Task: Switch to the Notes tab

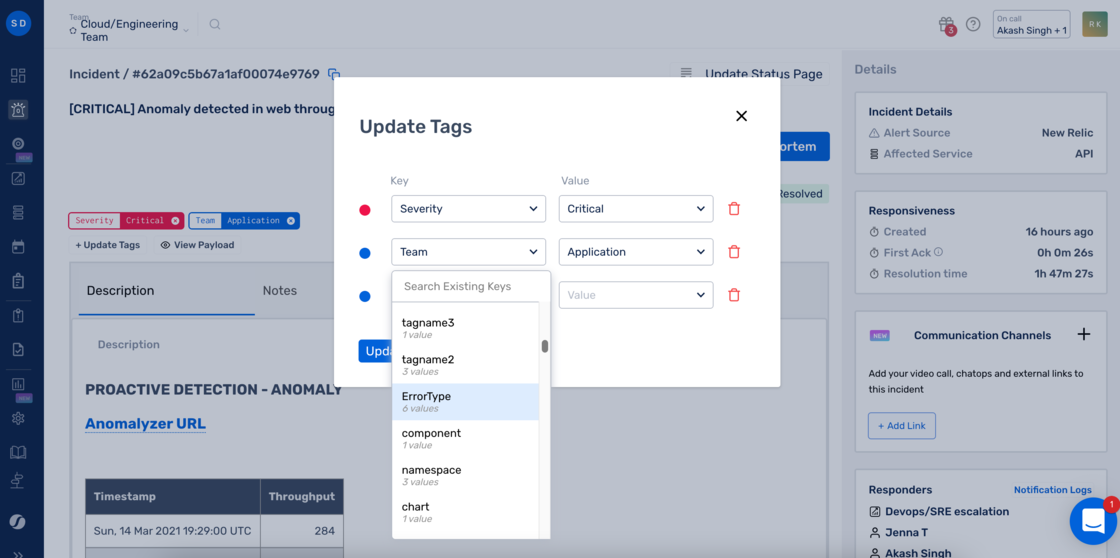Action: point(280,291)
